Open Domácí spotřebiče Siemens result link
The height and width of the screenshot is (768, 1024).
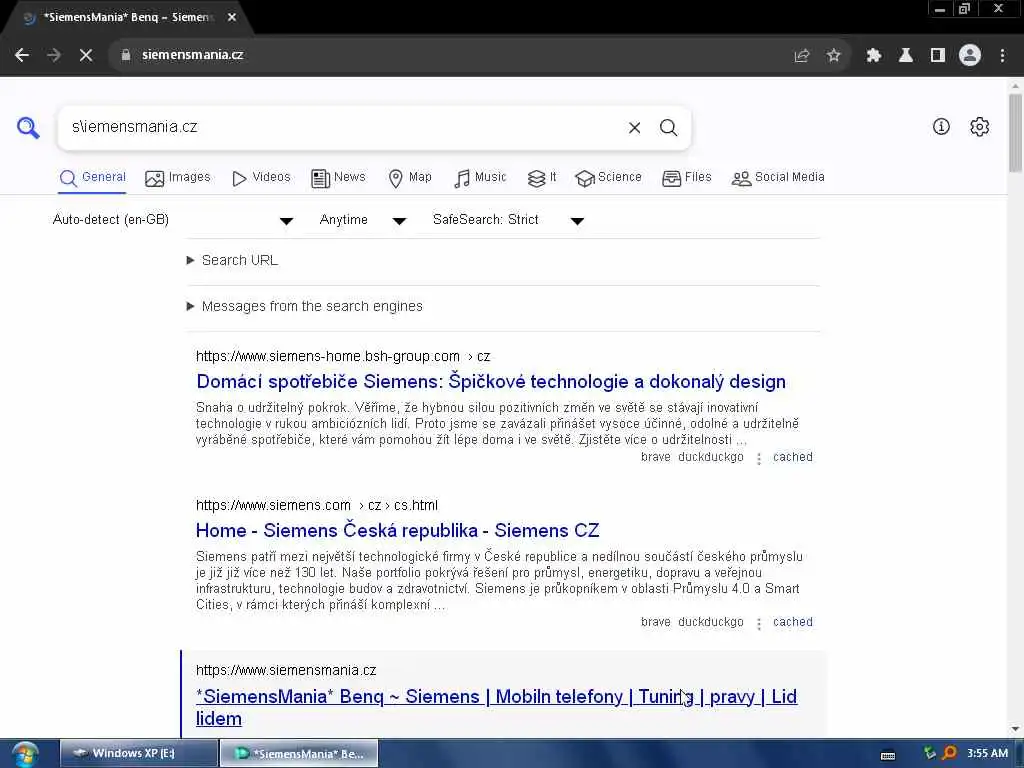(x=490, y=381)
